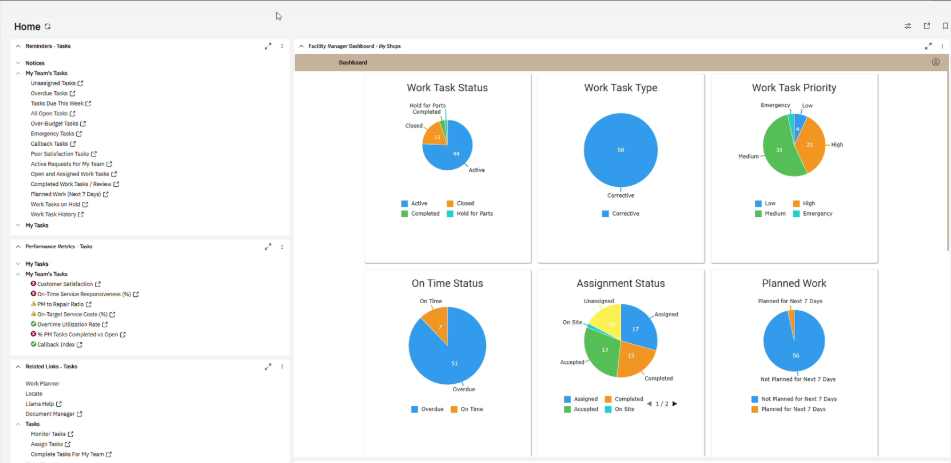This screenshot has height=463, width=951.
Task: Collapse My Team's Tasks under Reminders
Action: click(18, 73)
